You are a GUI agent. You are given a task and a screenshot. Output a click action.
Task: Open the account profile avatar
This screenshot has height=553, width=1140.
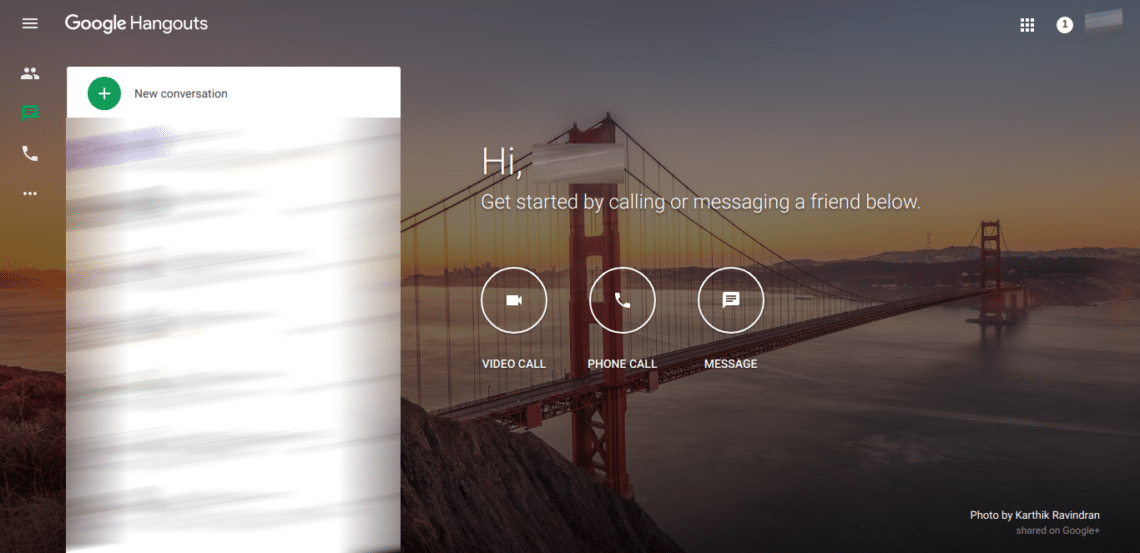1104,24
